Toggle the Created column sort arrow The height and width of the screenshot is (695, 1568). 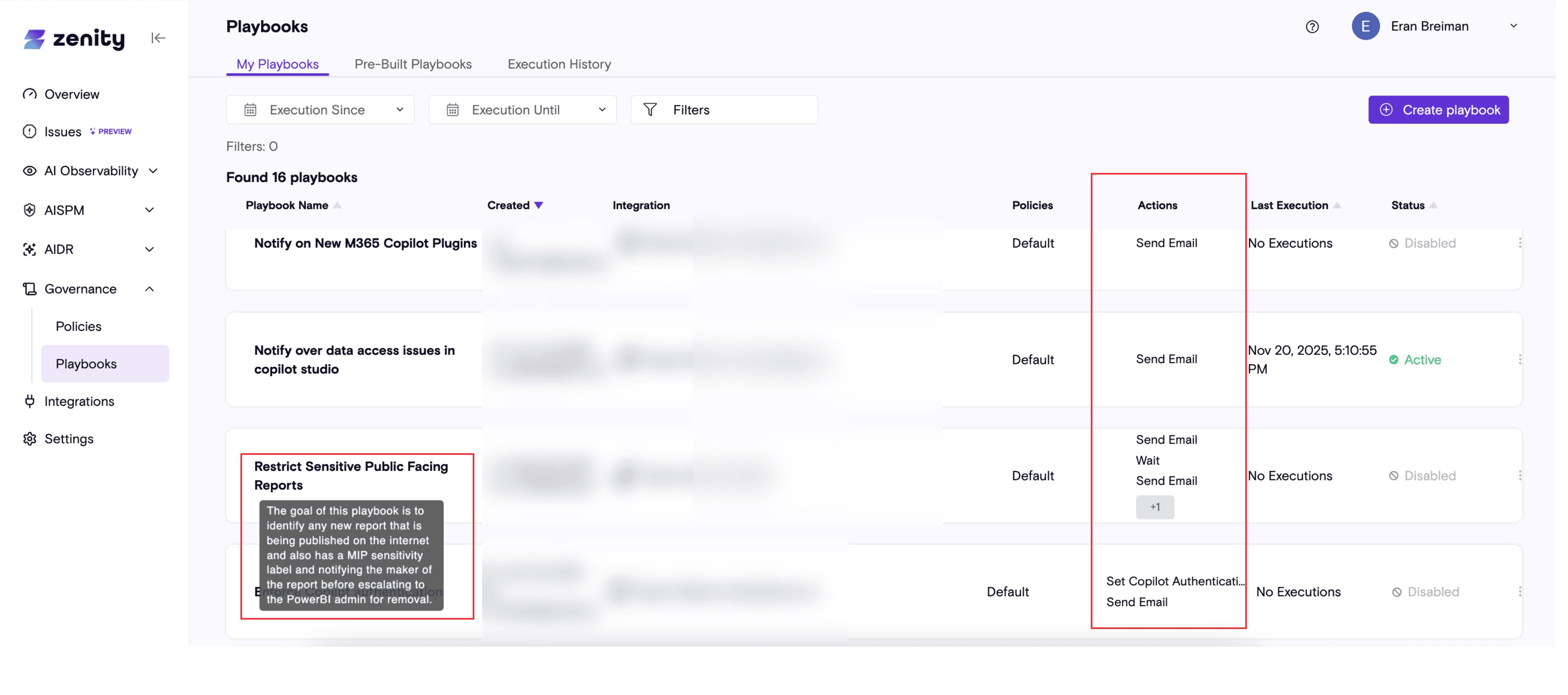click(x=539, y=205)
